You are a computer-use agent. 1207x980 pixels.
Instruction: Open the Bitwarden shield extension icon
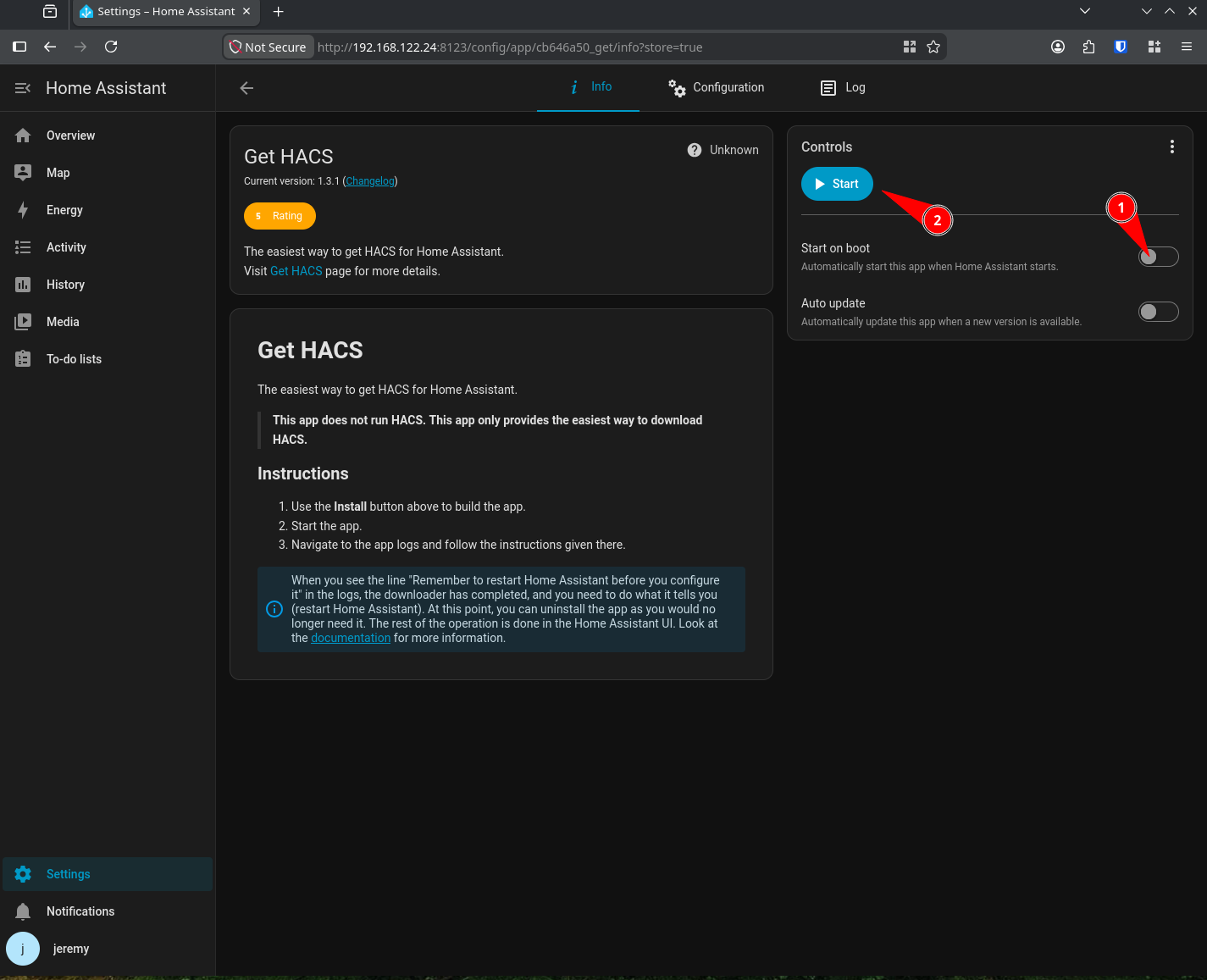[x=1121, y=47]
